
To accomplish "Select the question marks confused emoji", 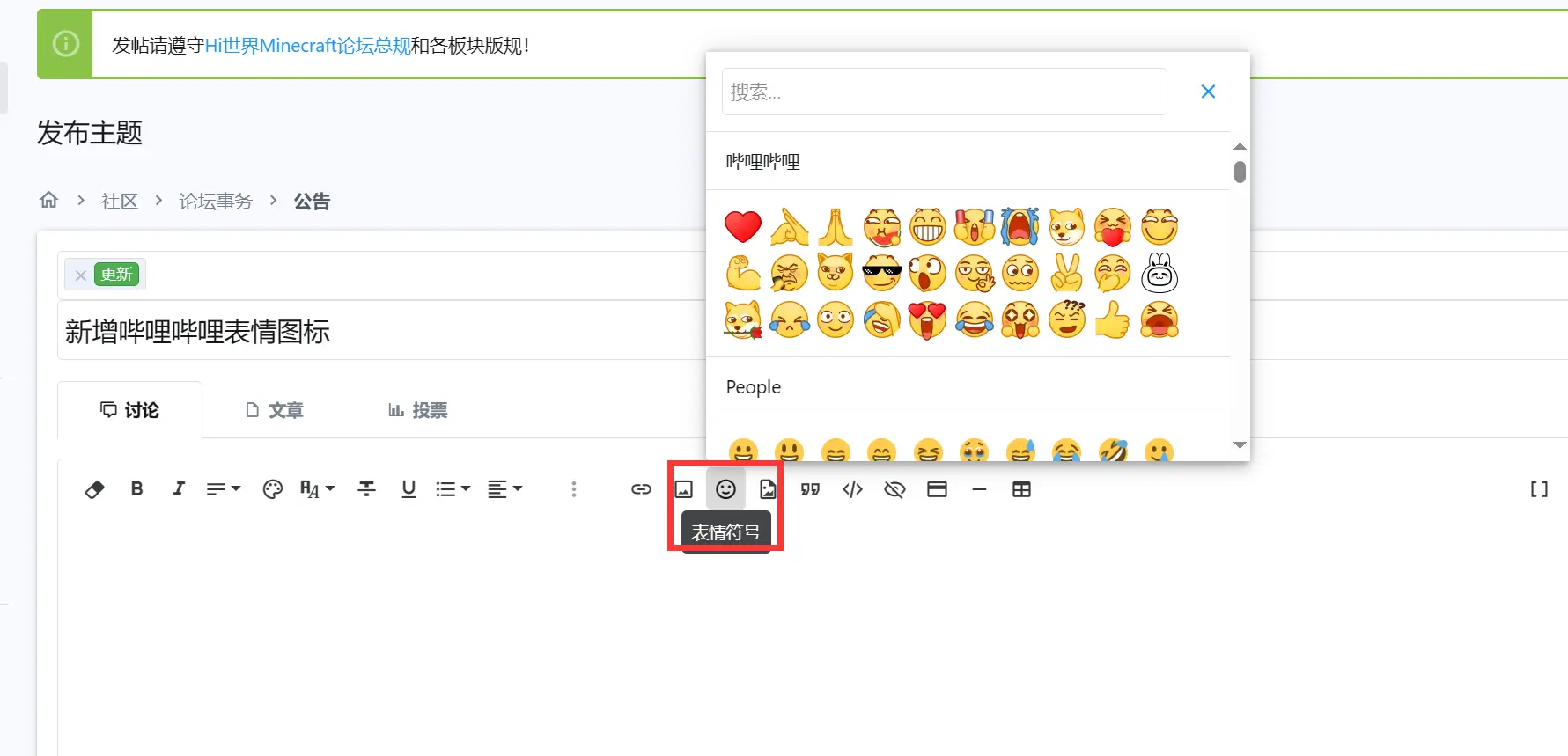I will click(x=1067, y=320).
